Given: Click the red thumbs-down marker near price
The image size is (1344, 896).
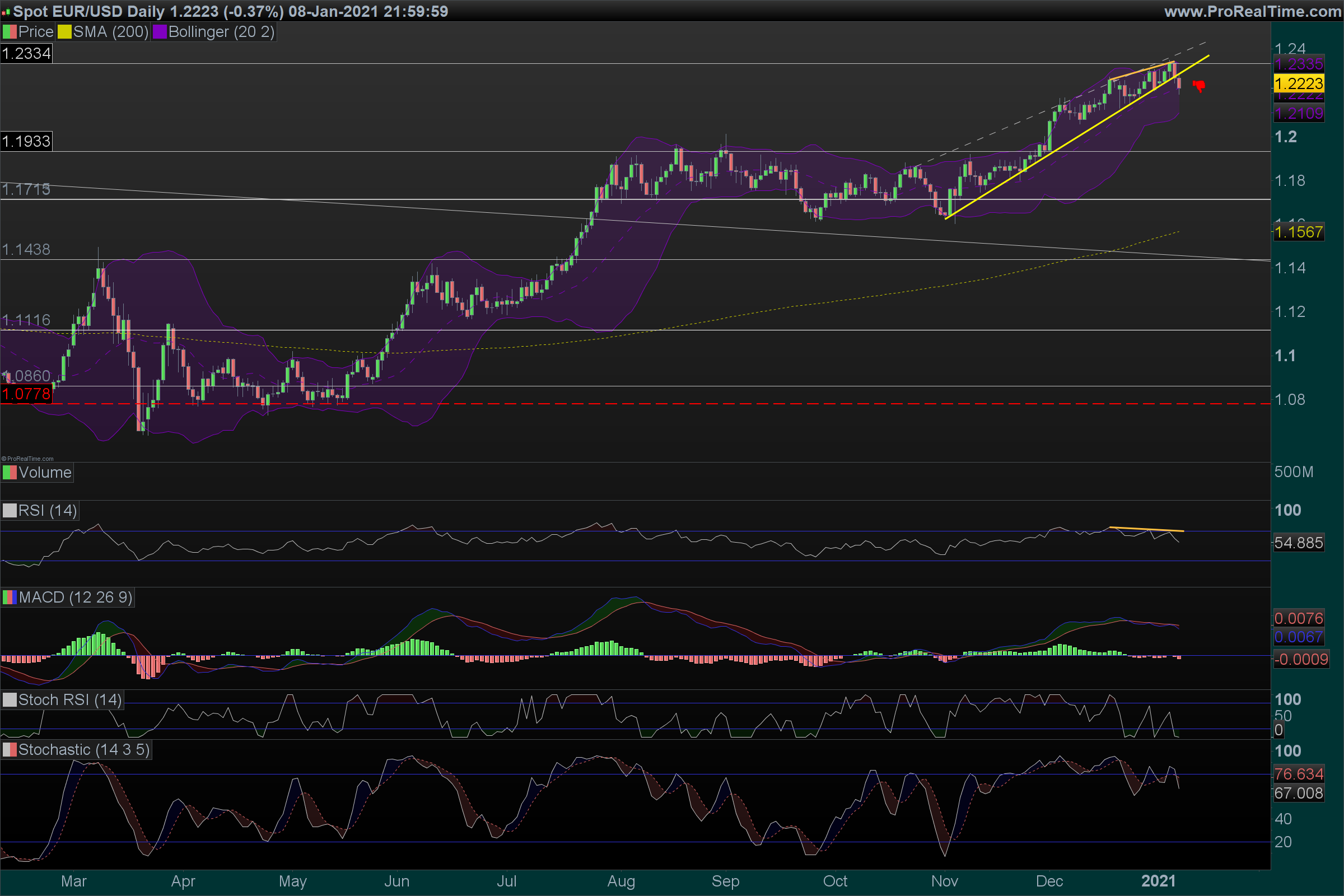Looking at the screenshot, I should pos(1199,86).
